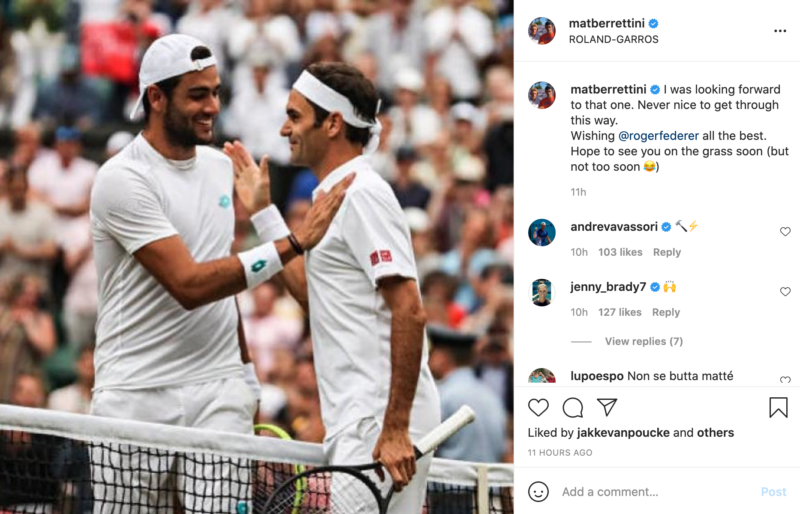Viewport: 800px width, 514px height.
Task: Open jakkevanpoucke's profile from likes
Action: (623, 432)
